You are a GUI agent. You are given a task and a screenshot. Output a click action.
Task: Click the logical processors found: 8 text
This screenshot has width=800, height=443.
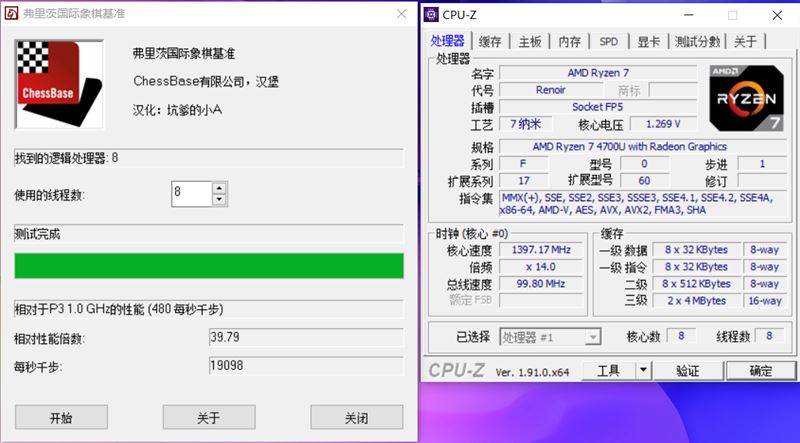point(66,158)
